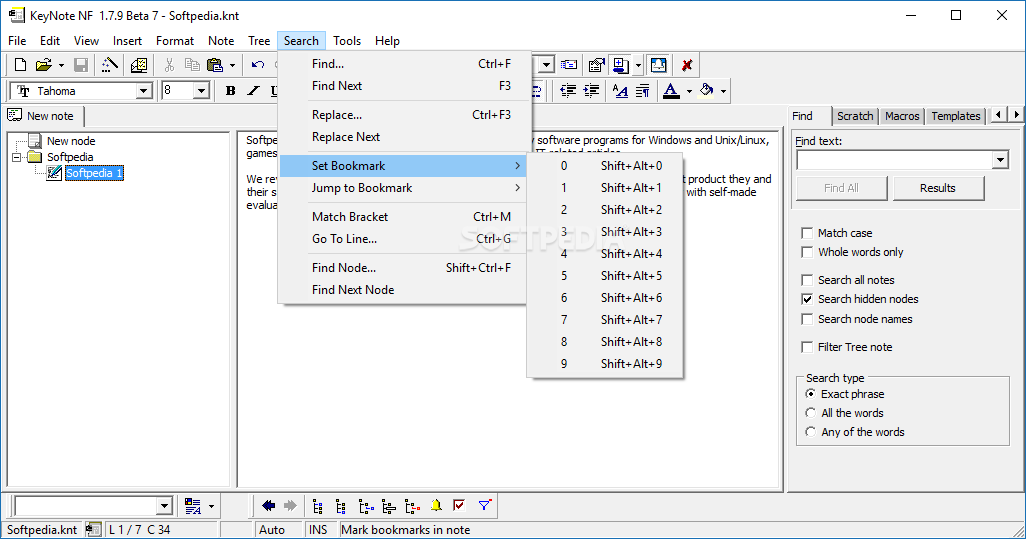Click the yellow bell alarm icon

436,506
